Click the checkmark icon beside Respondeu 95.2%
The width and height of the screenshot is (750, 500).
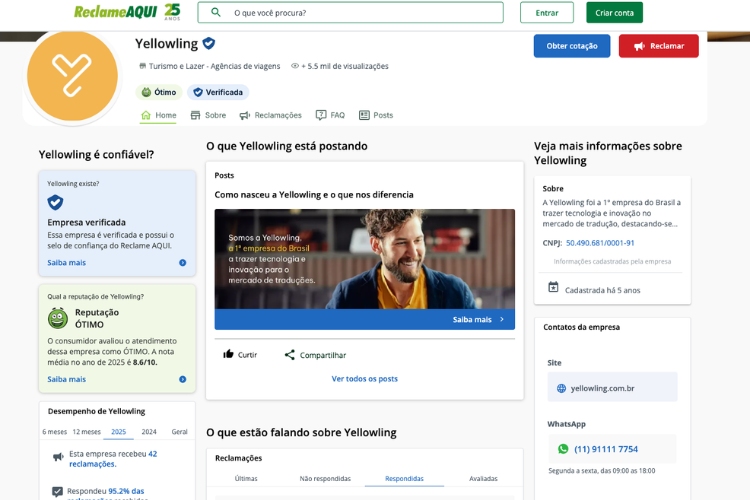[x=57, y=491]
